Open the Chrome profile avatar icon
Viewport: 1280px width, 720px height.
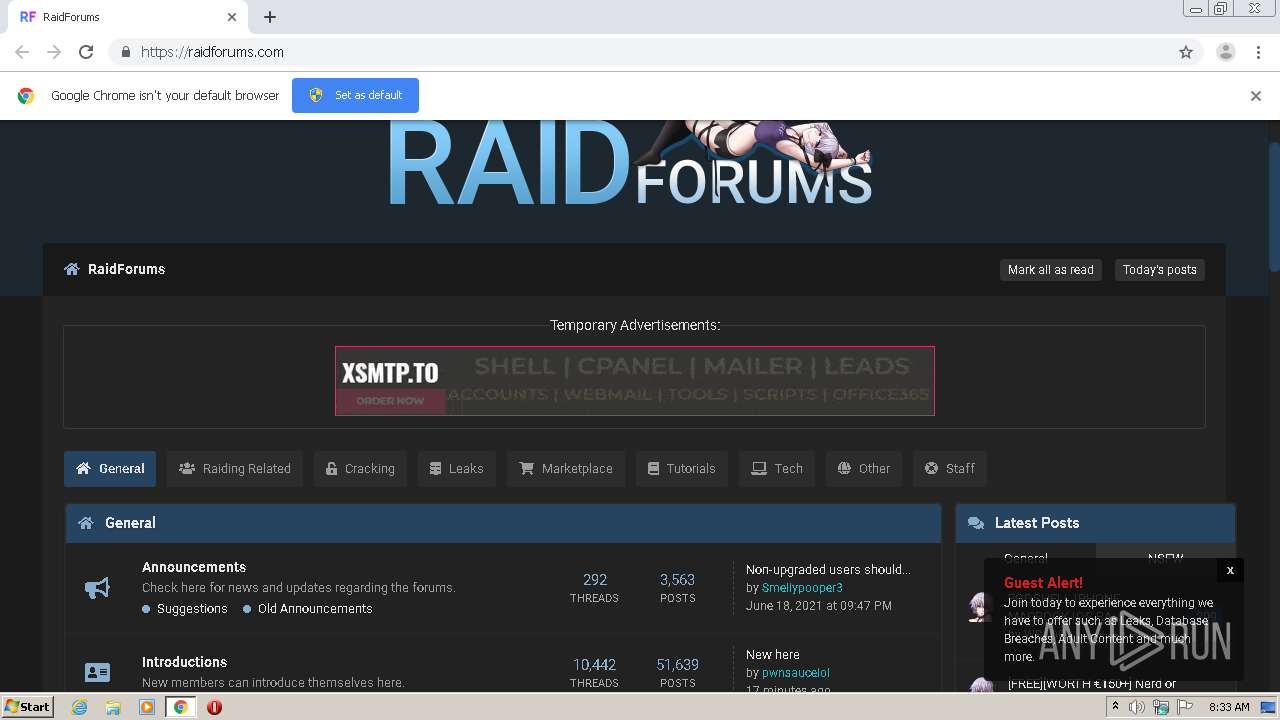tap(1225, 52)
